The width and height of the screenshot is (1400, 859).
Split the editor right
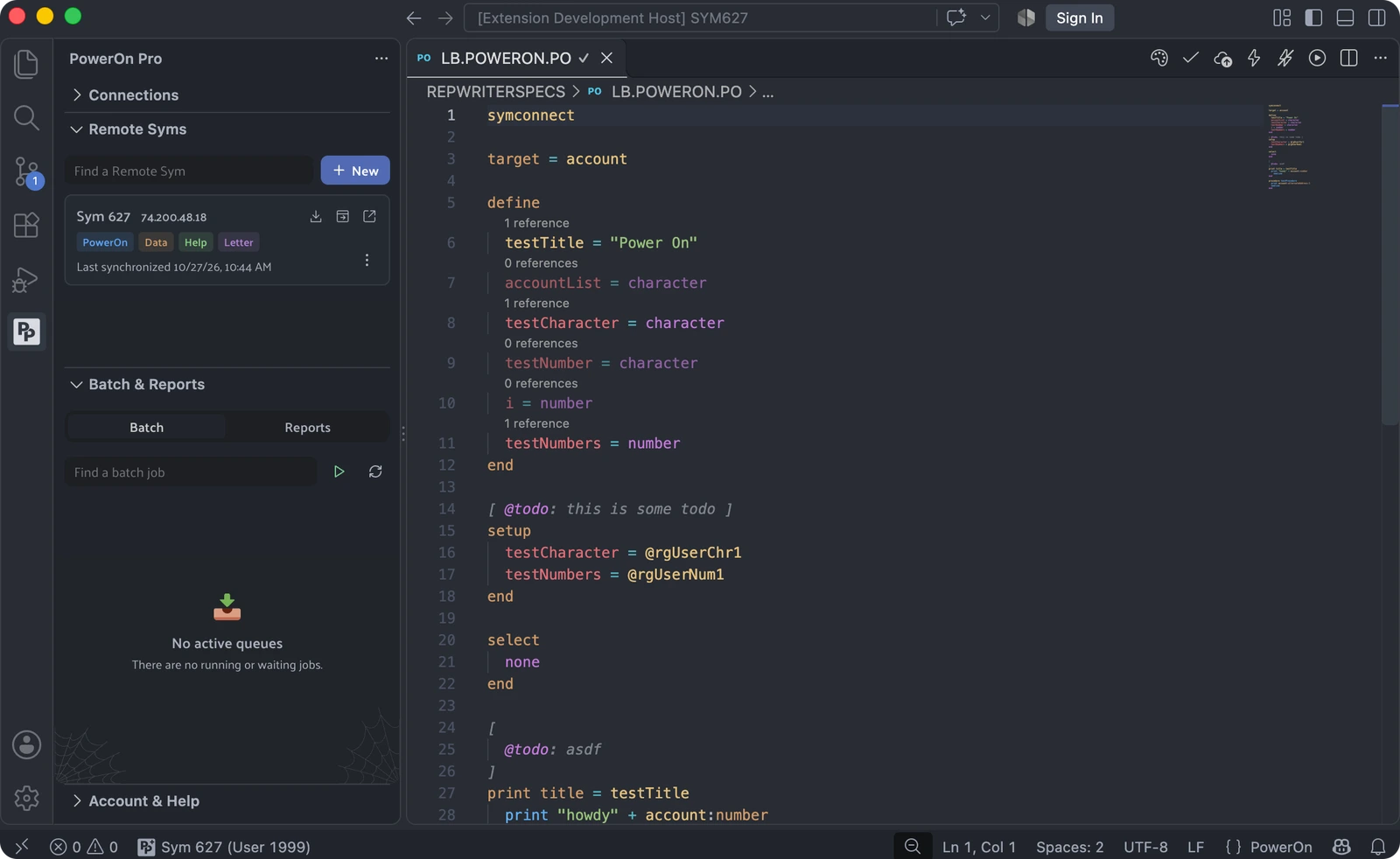(x=1349, y=58)
